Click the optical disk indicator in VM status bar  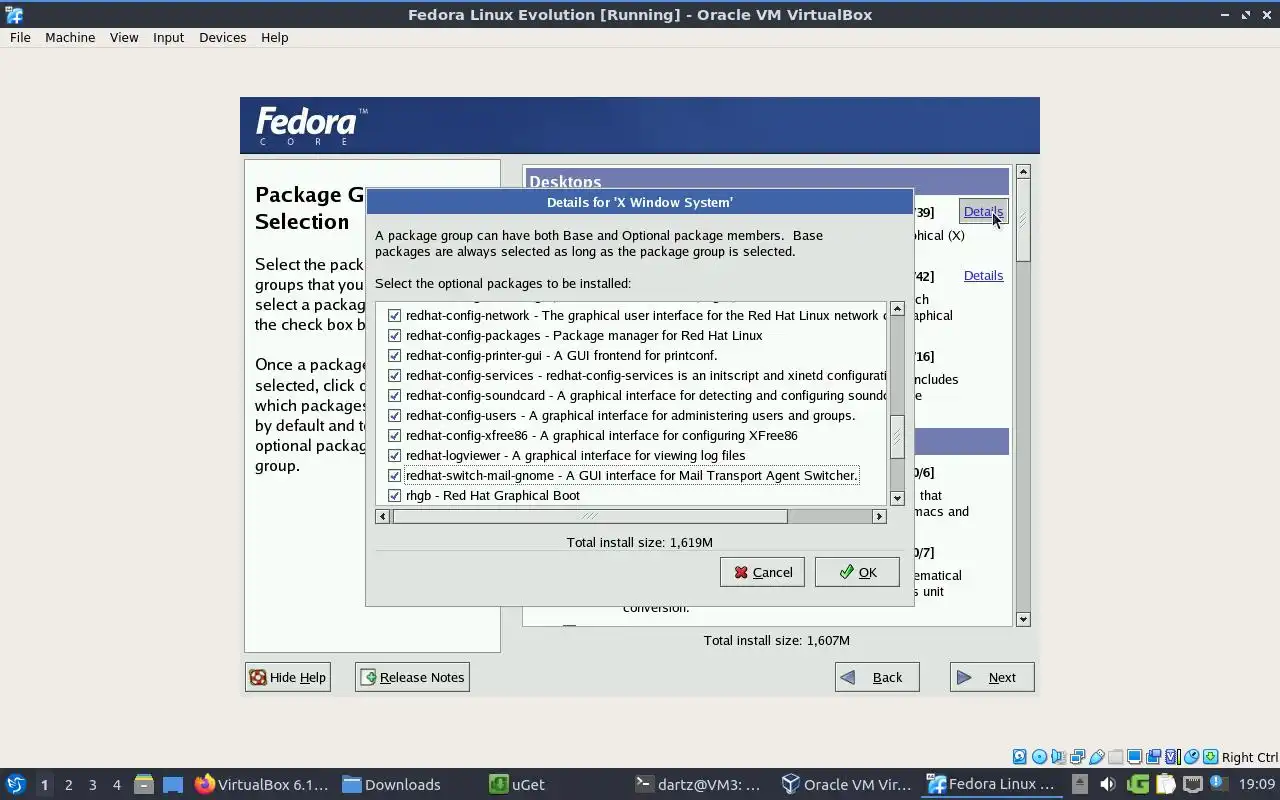click(1039, 757)
